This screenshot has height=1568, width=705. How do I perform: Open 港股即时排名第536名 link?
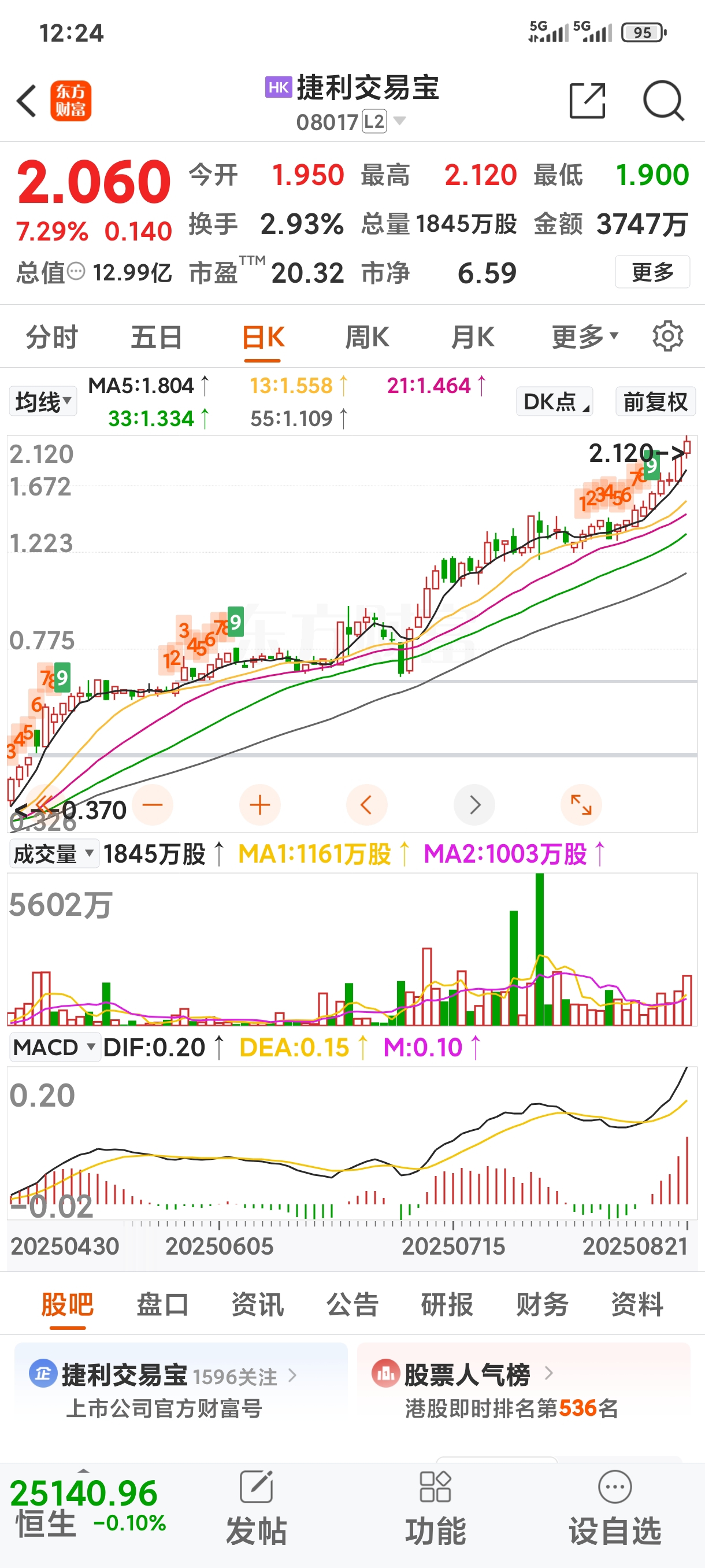point(511,1408)
